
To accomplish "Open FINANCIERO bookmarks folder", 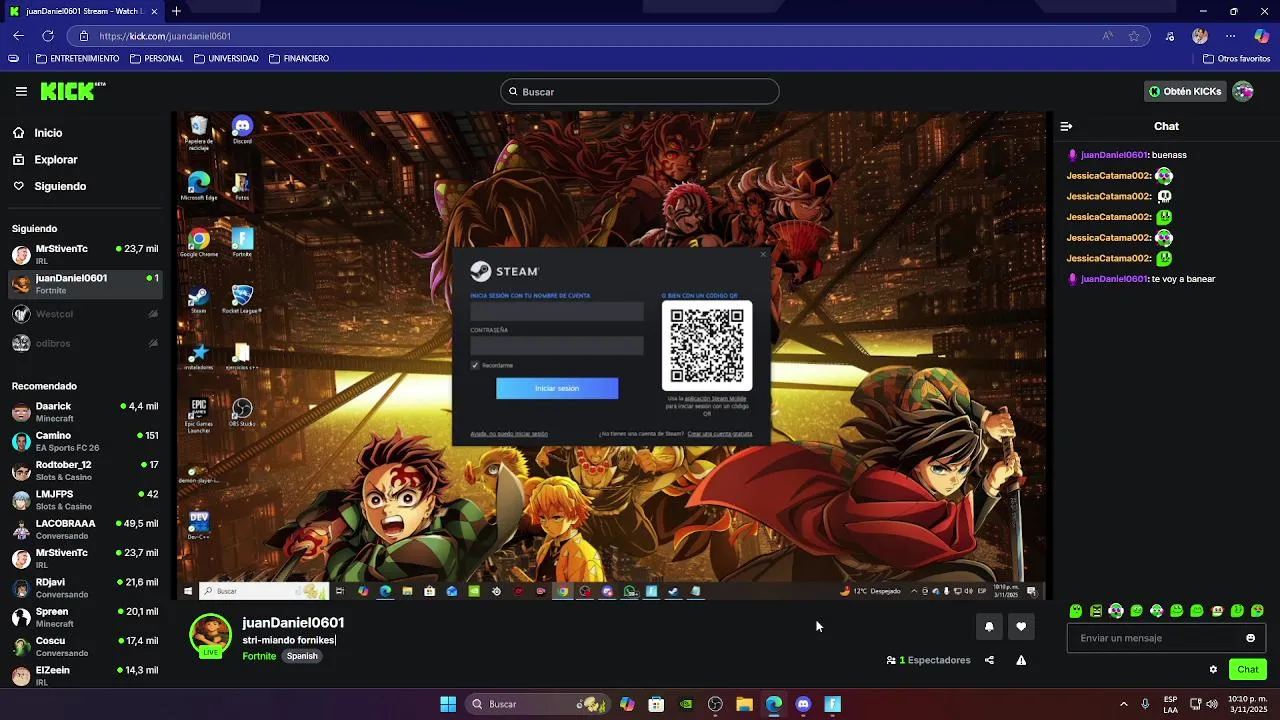I will coord(299,59).
